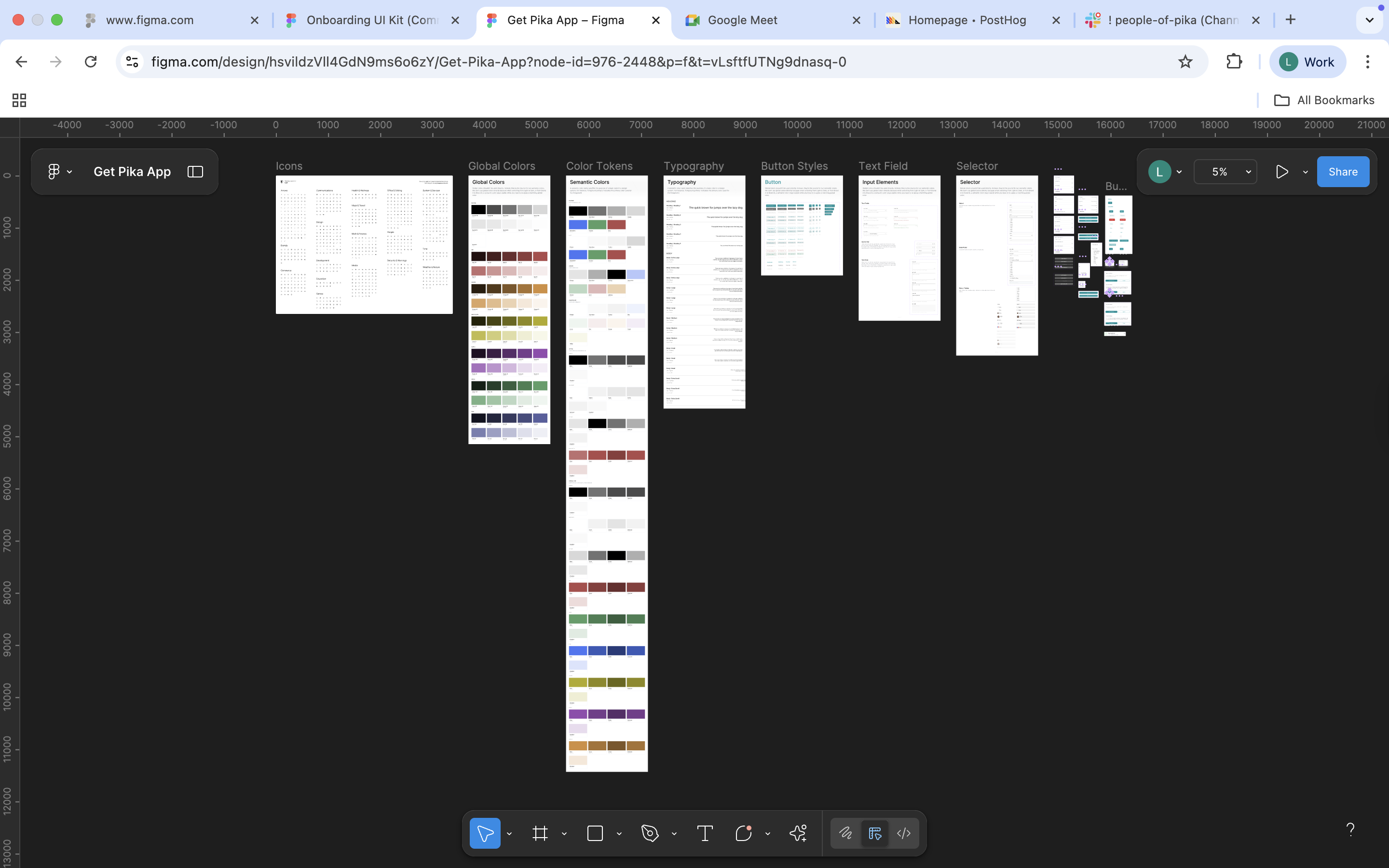Click the Icons frame thumbnail

pos(364,244)
